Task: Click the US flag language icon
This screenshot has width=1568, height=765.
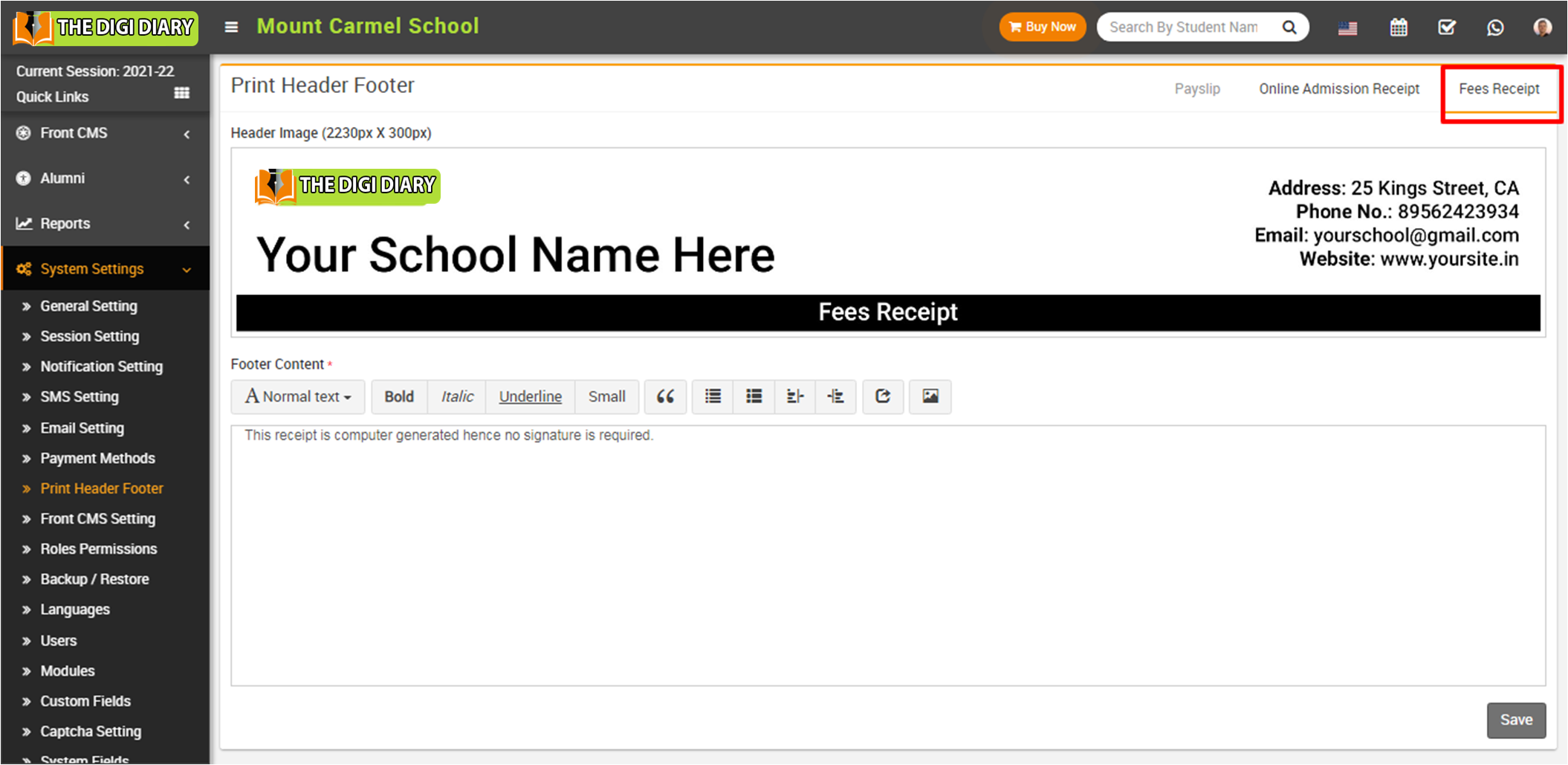Action: tap(1347, 28)
